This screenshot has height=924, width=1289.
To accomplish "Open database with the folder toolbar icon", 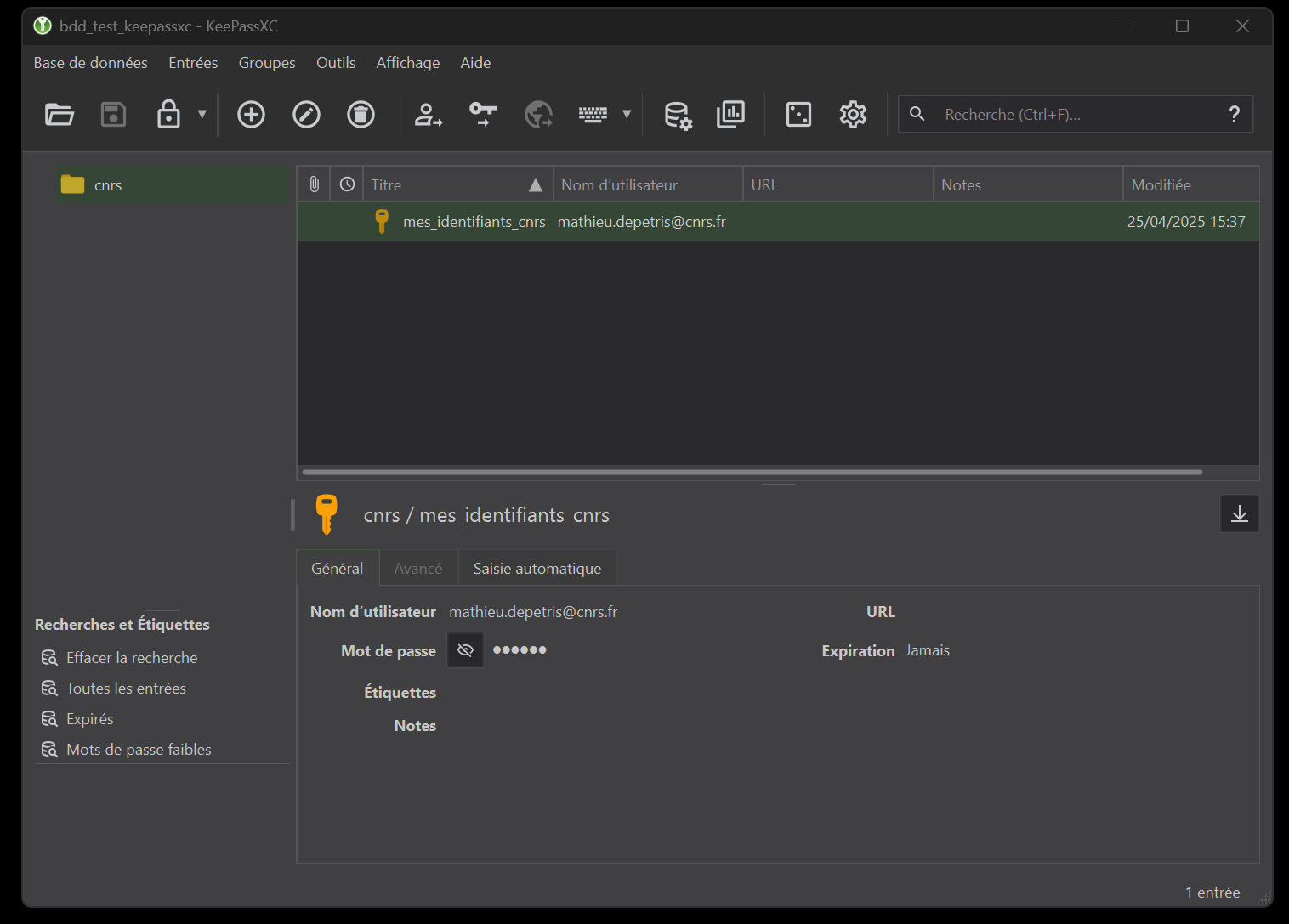I will coord(60,114).
